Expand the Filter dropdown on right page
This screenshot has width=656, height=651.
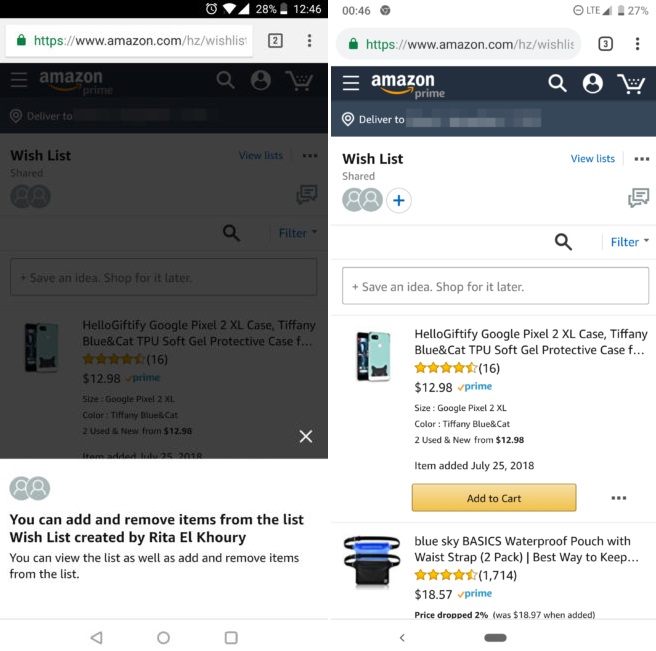(x=629, y=242)
